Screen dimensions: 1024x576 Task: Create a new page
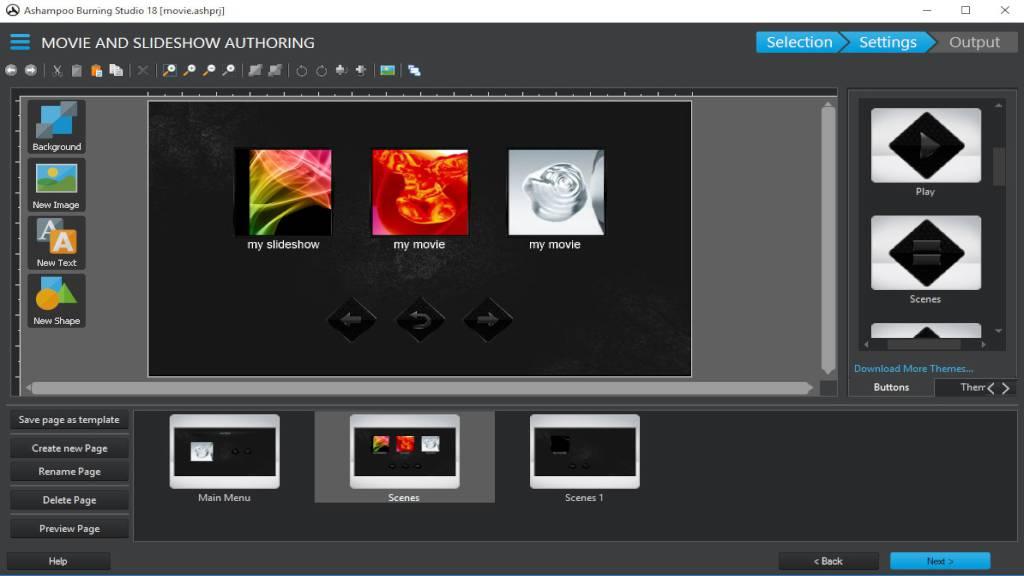68,447
